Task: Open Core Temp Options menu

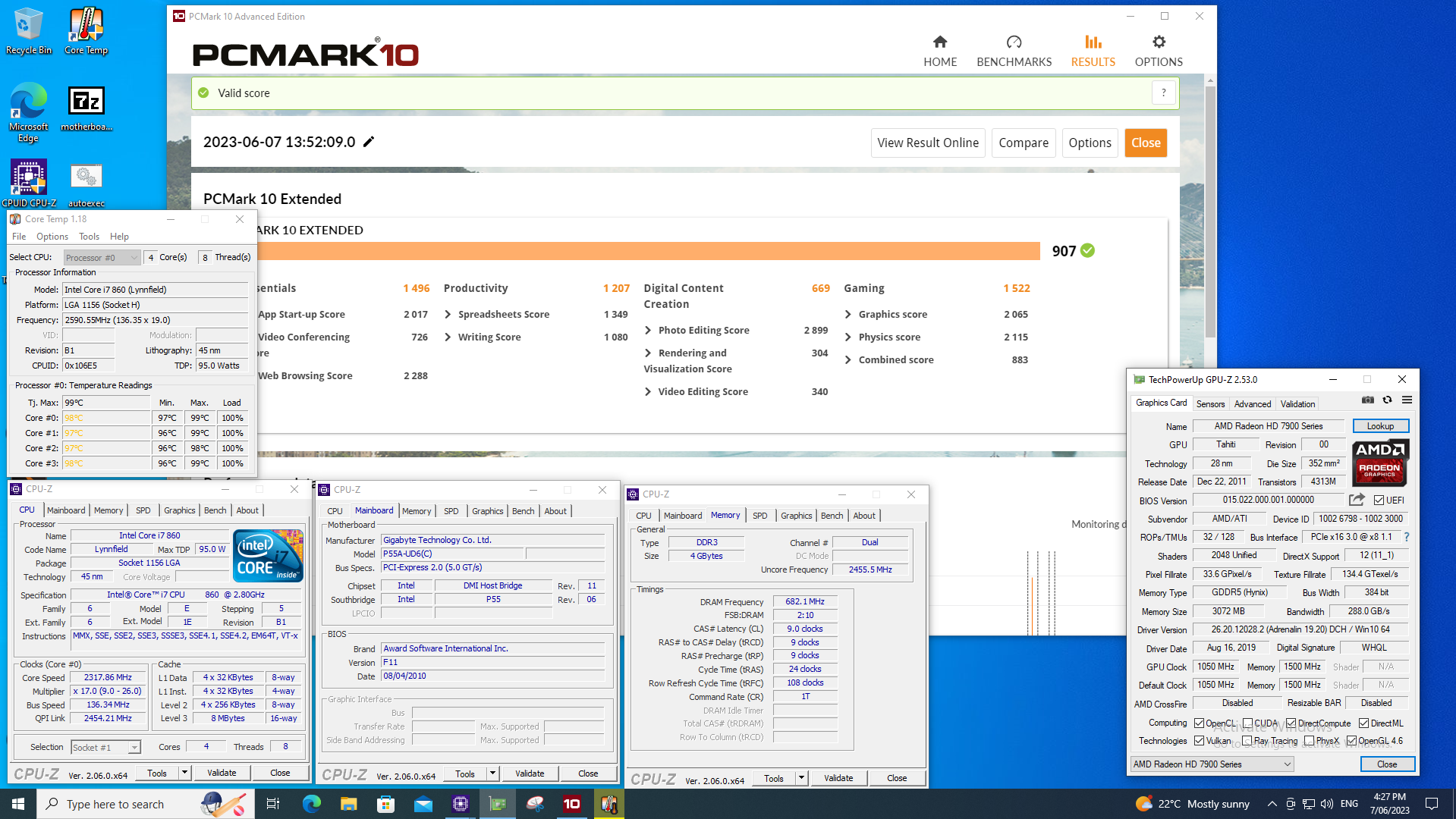Action: pyautogui.click(x=52, y=237)
